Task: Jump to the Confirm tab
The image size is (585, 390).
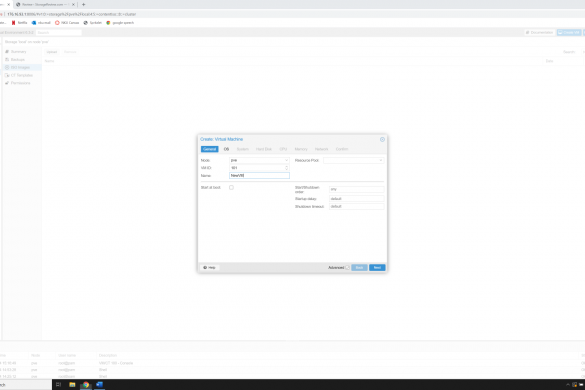Action: 342,149
